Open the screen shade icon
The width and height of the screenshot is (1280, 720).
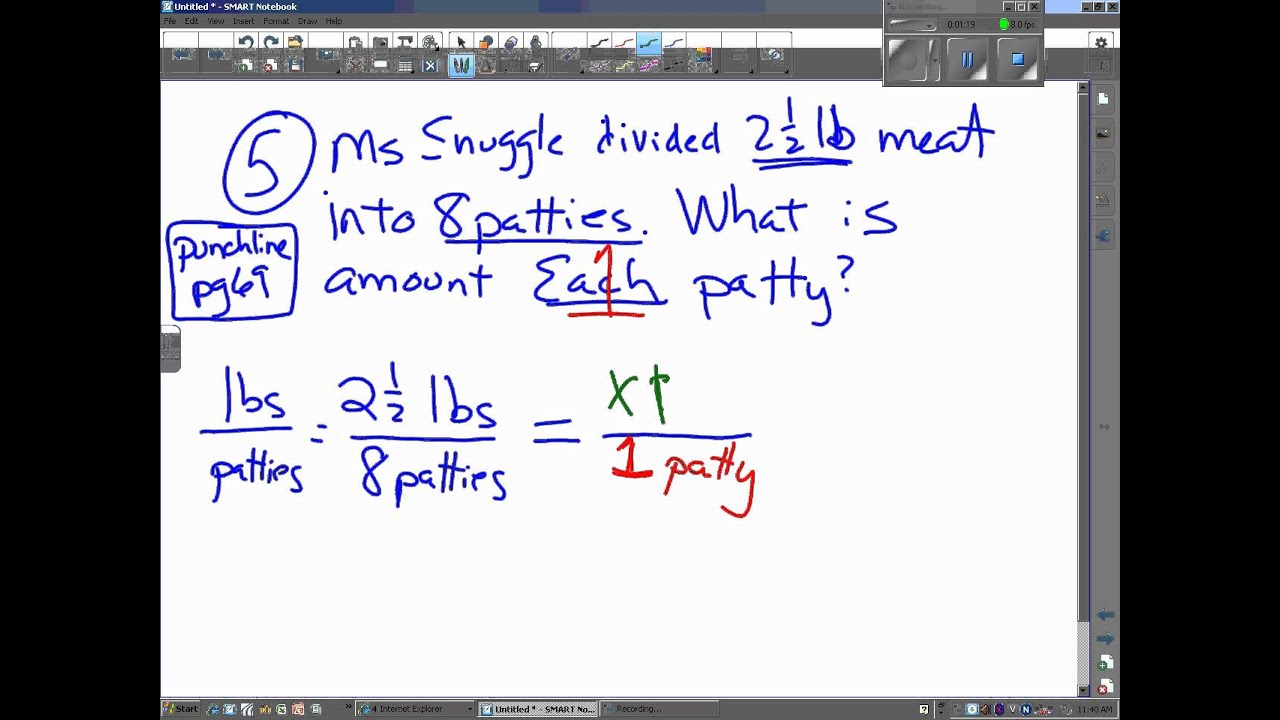pos(380,65)
